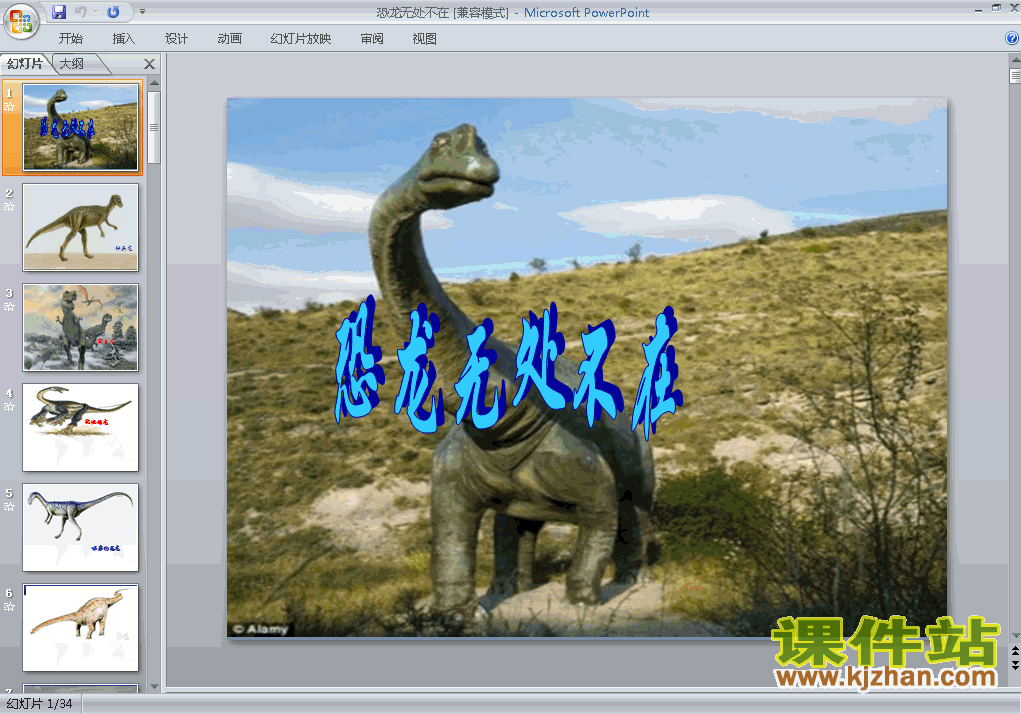The width and height of the screenshot is (1021, 714).
Task: Click animation star icon beside slide 2
Action: [9, 207]
